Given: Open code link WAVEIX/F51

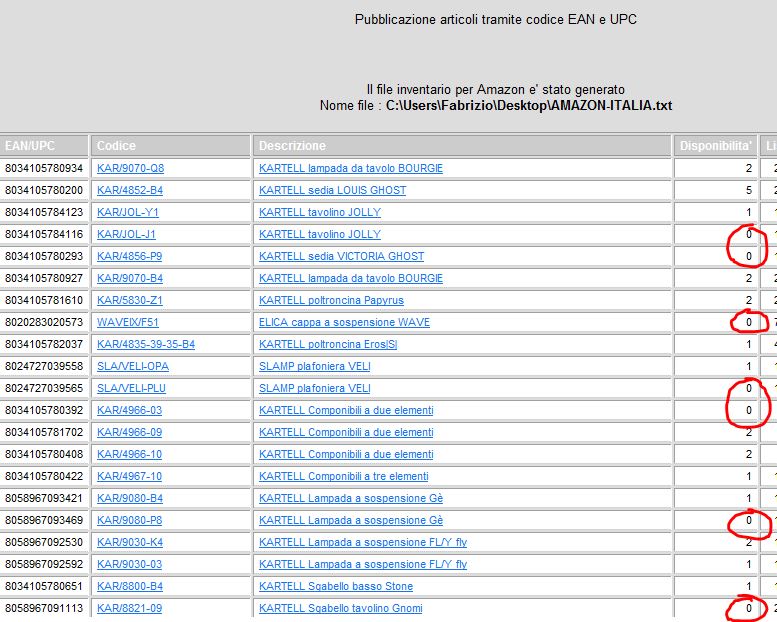Looking at the screenshot, I should point(128,322).
